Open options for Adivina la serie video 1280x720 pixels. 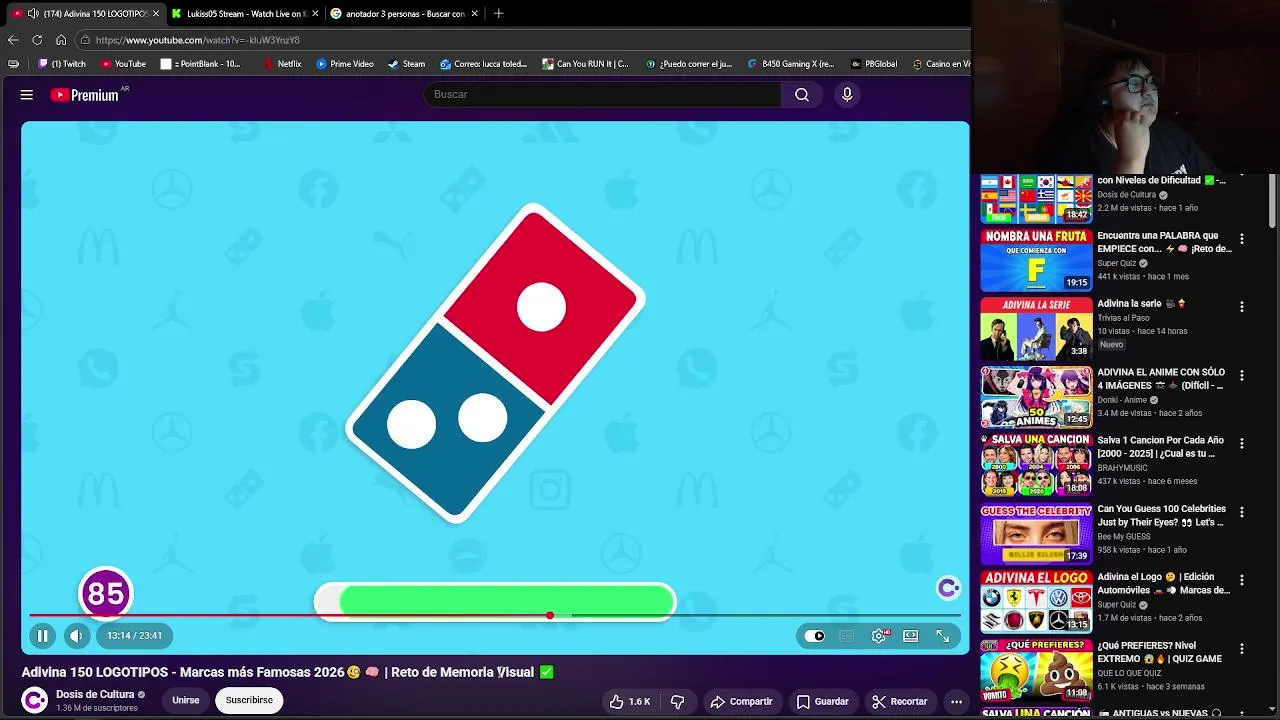[1242, 307]
